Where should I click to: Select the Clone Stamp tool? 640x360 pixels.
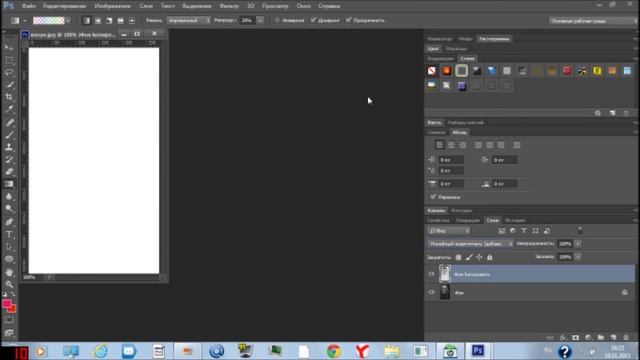(x=9, y=147)
